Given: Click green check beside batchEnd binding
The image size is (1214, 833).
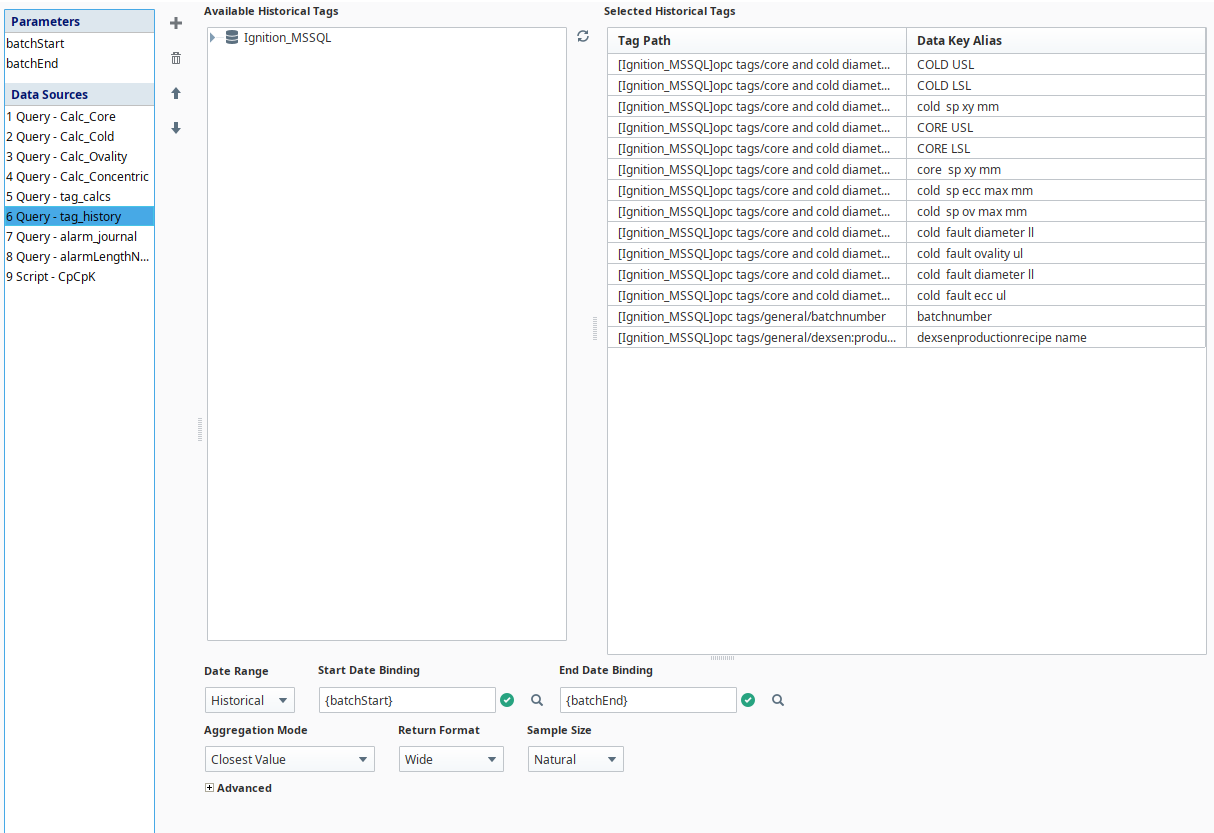Looking at the screenshot, I should (748, 700).
